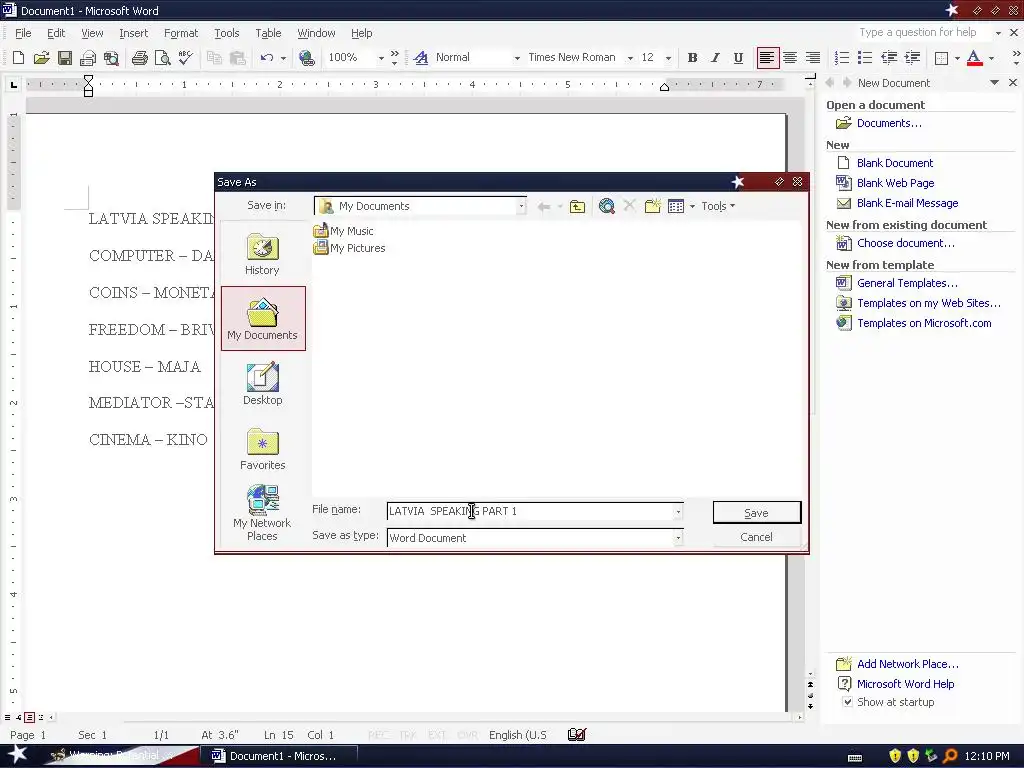Open the Edit menu
The height and width of the screenshot is (768, 1024).
click(x=56, y=33)
